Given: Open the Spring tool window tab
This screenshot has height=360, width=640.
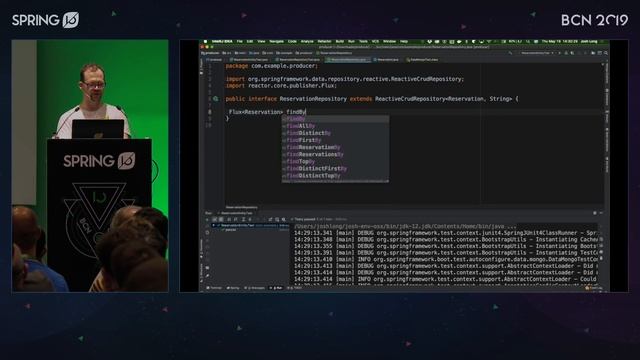Looking at the screenshot, I should pyautogui.click(x=233, y=288).
